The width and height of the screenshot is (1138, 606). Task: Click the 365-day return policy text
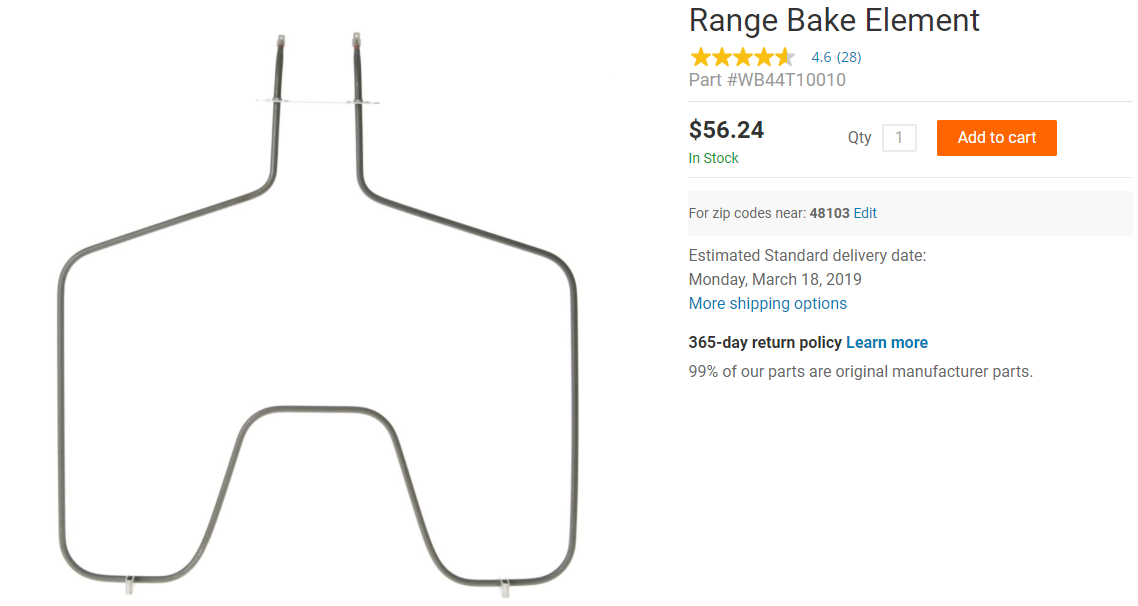pyautogui.click(x=765, y=342)
